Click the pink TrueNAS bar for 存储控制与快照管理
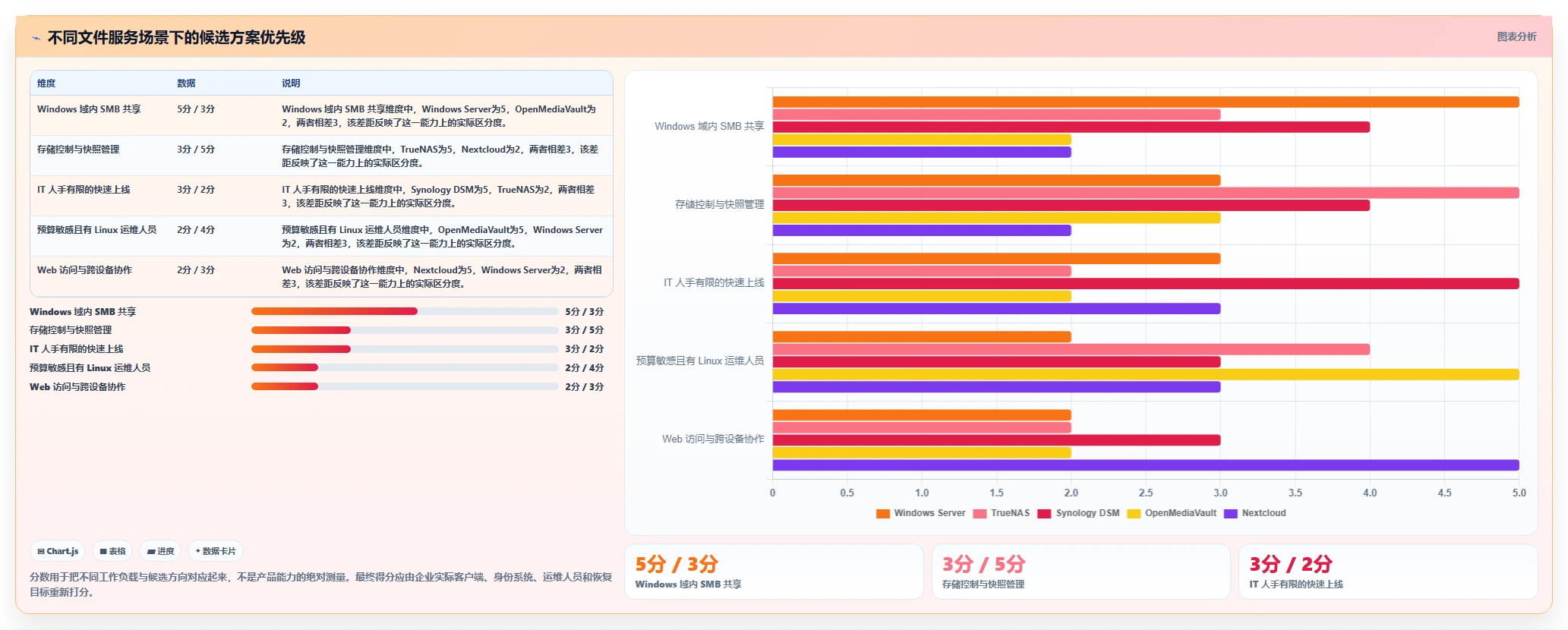Screen dimensions: 1568x630 pyautogui.click(x=1146, y=193)
